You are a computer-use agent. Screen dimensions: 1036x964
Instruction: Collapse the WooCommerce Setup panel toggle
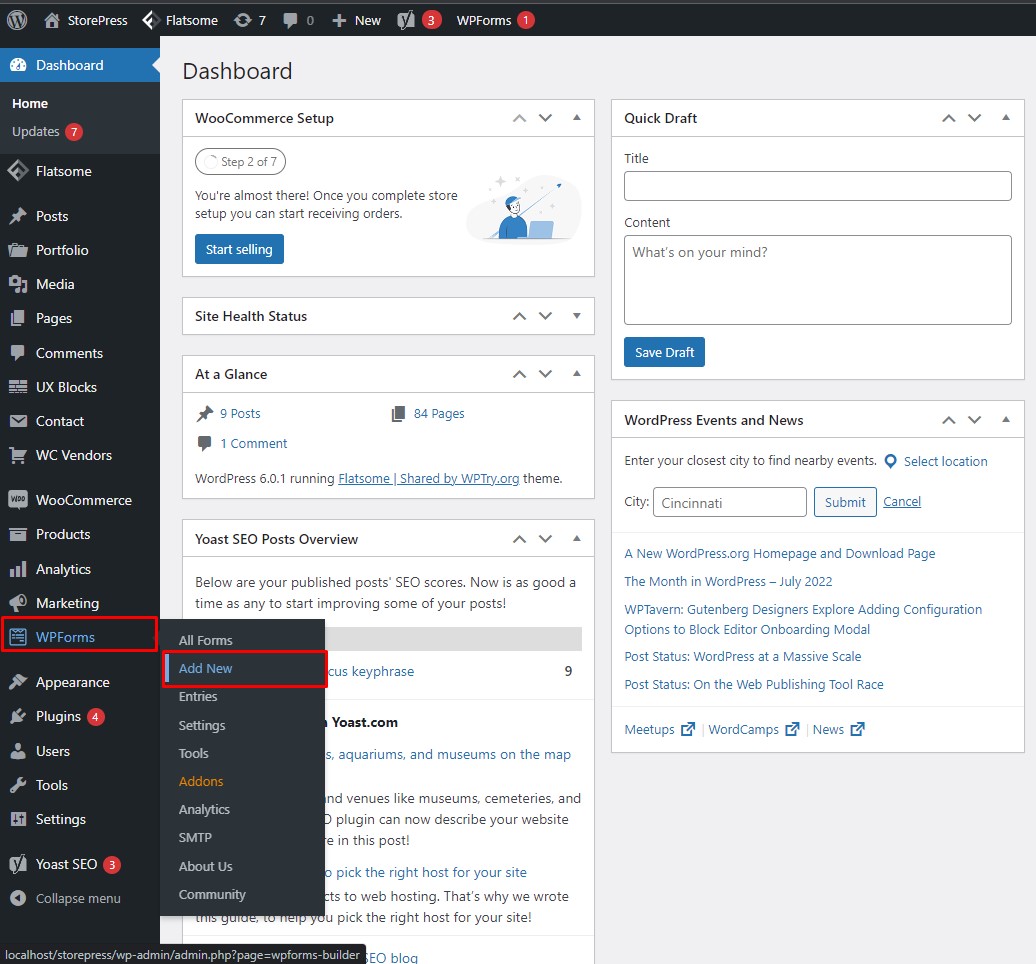point(577,118)
